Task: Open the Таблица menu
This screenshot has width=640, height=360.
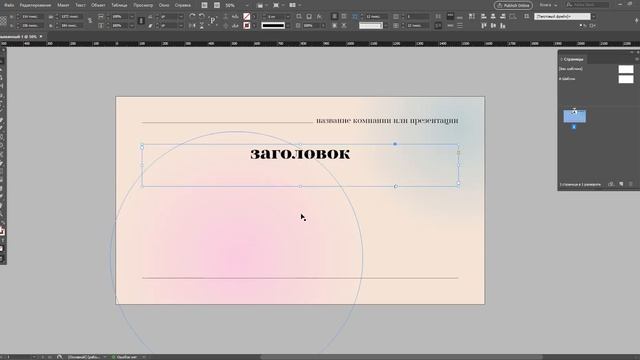Action: [x=119, y=5]
